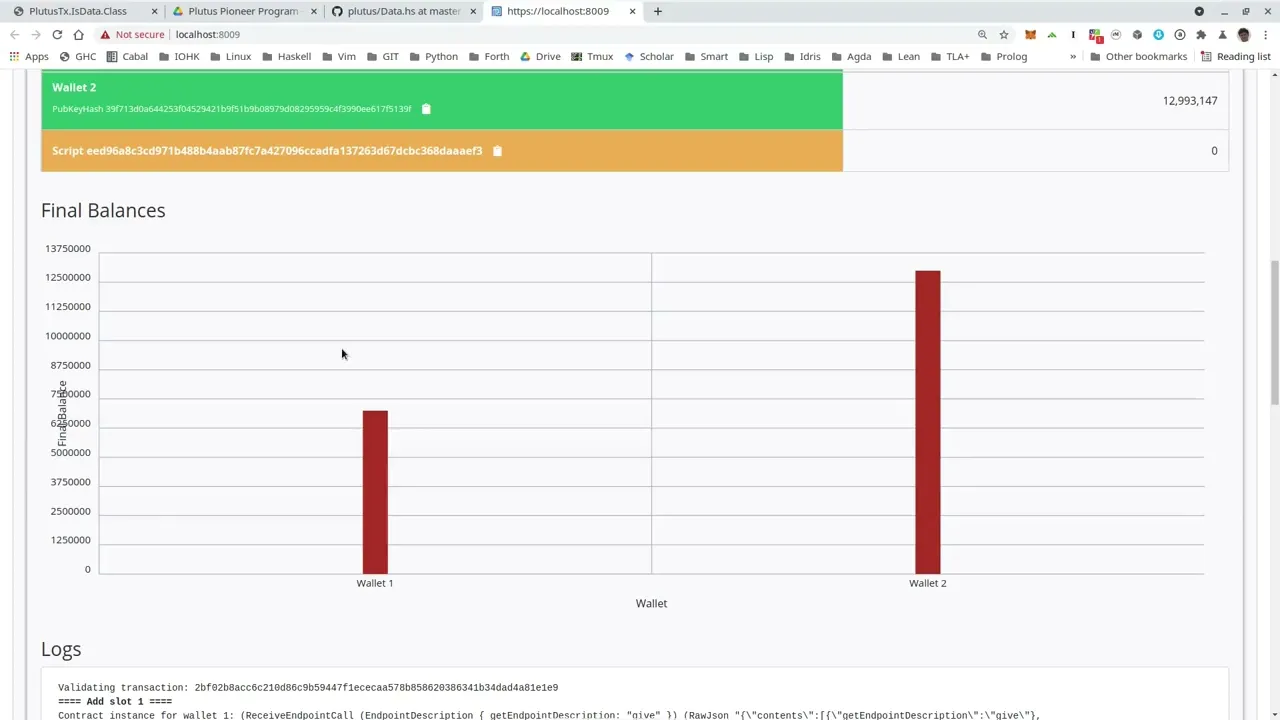Image resolution: width=1280 pixels, height=720 pixels.
Task: Open the Extensions puzzle piece menu
Action: pos(1201,35)
